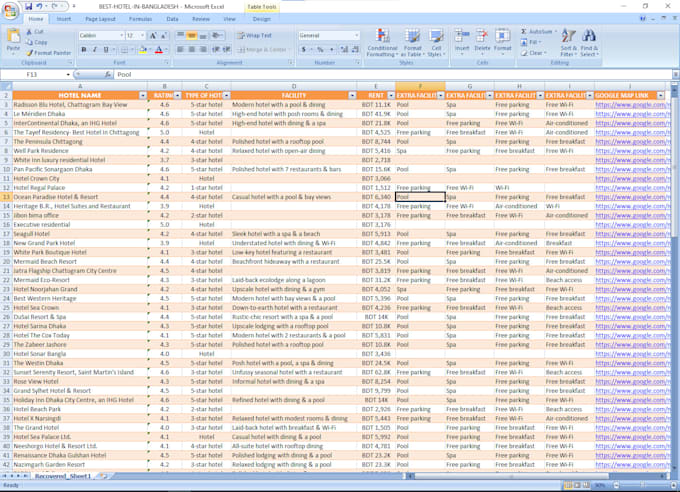Align text right in cell

click(x=203, y=49)
